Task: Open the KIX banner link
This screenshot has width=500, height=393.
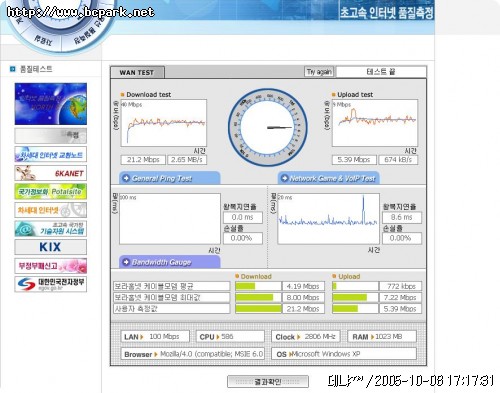Action: (x=51, y=247)
